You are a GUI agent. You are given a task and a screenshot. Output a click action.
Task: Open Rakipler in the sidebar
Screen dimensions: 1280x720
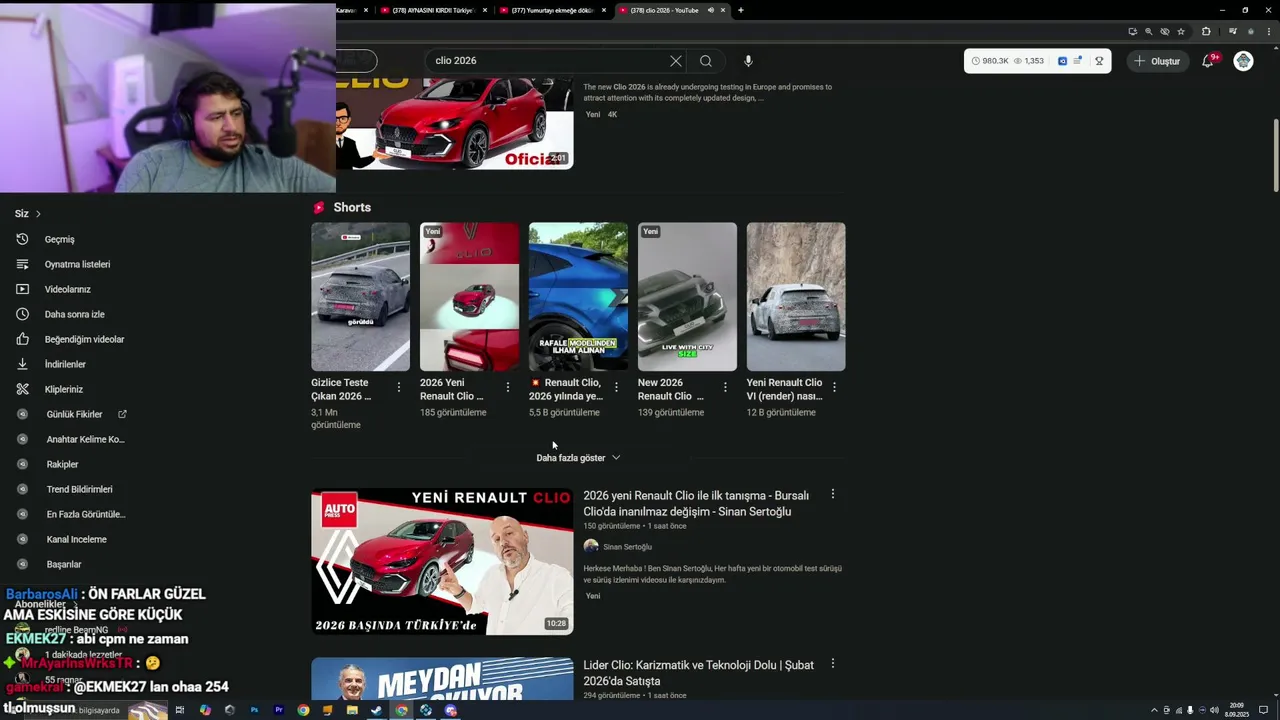62,464
